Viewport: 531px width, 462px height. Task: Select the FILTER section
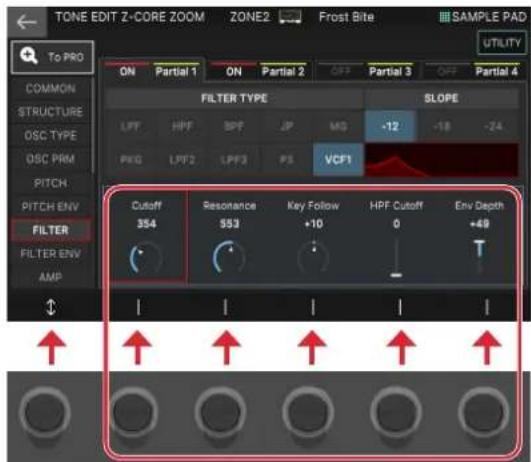(50, 230)
